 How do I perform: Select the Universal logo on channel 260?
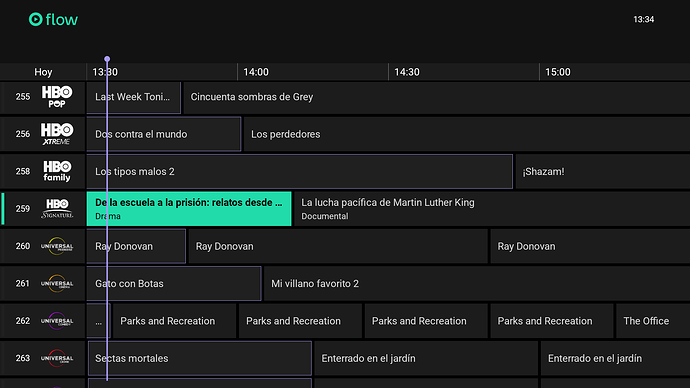pyautogui.click(x=57, y=246)
